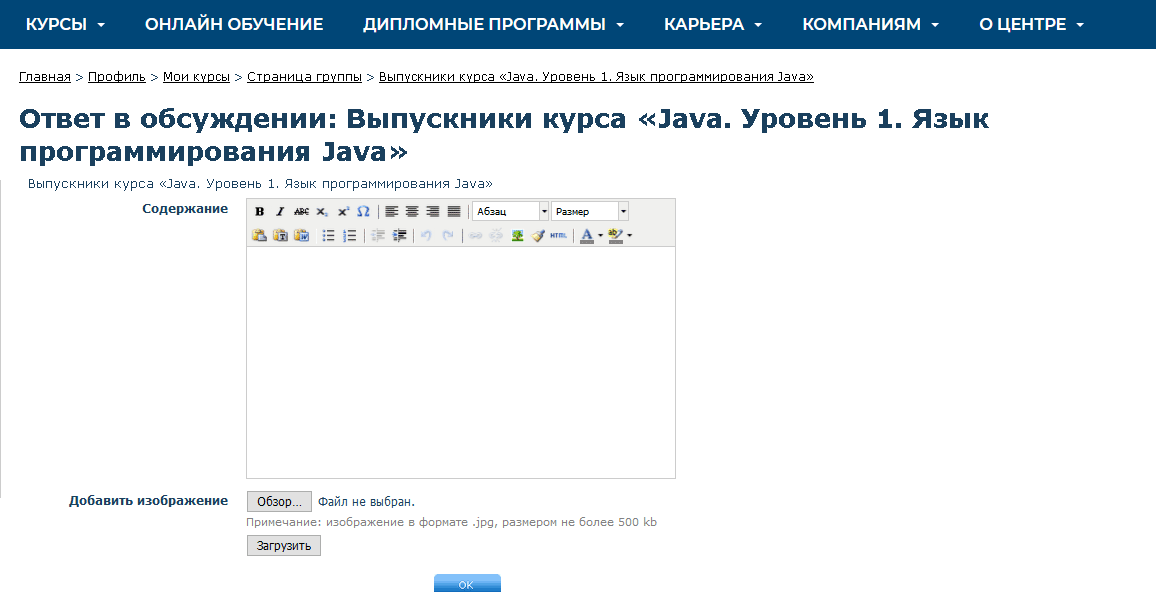Go to Главная in the breadcrumb
1156x604 pixels.
[x=45, y=77]
